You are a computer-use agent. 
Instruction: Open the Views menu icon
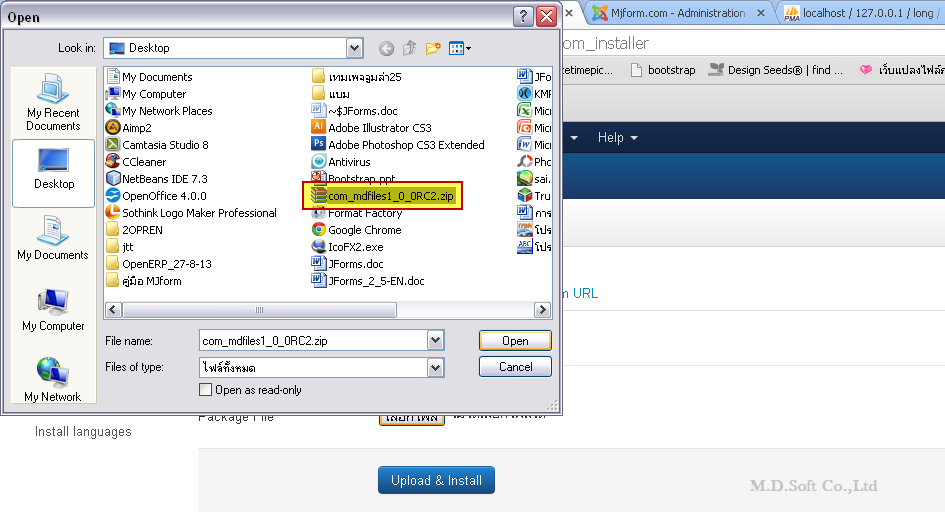pos(459,48)
